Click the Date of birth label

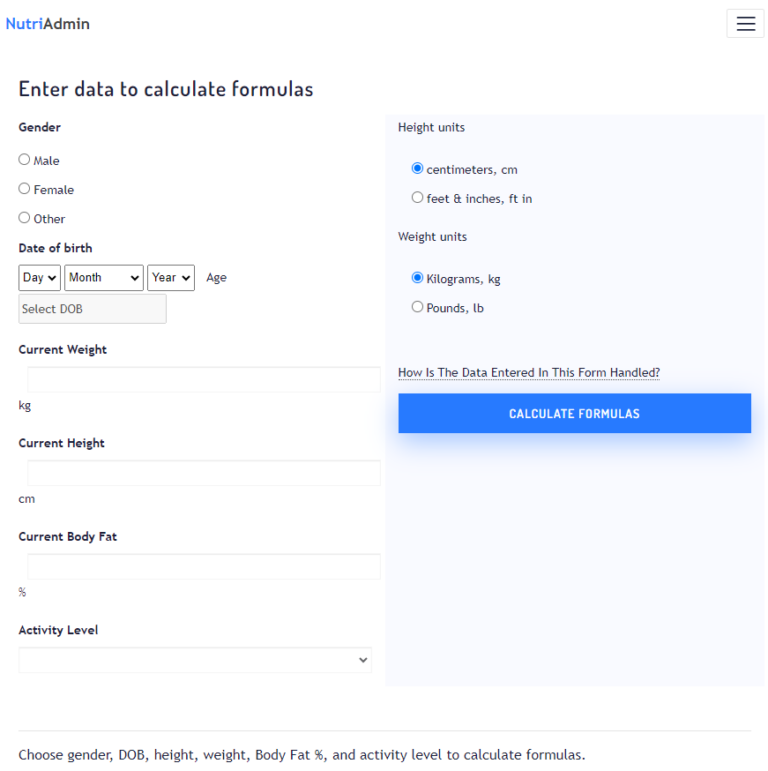55,248
